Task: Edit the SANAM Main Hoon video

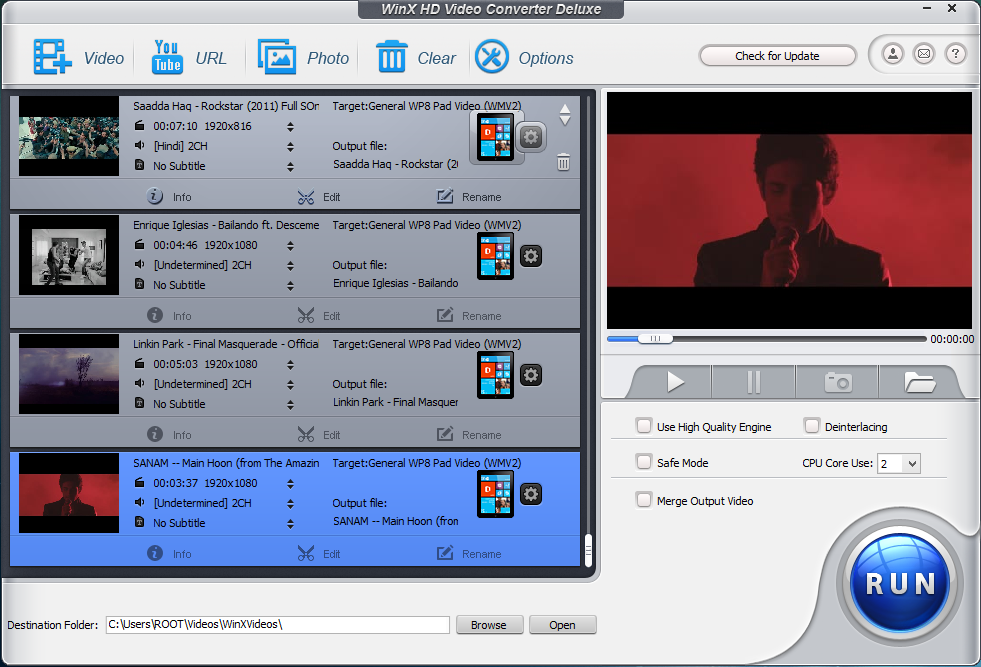Action: coord(319,554)
